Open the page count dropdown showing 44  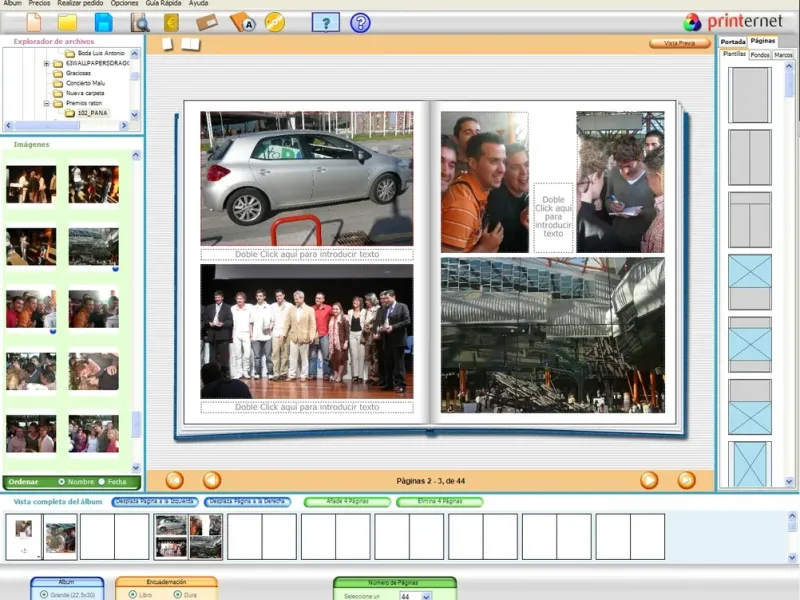tap(426, 596)
